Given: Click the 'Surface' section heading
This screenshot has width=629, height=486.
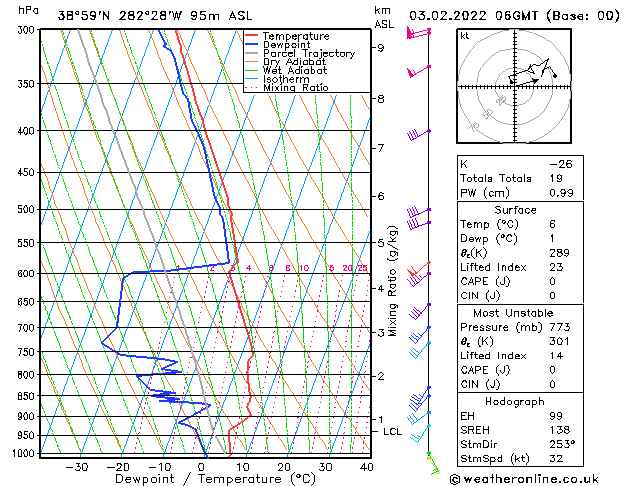Looking at the screenshot, I should [x=515, y=210].
